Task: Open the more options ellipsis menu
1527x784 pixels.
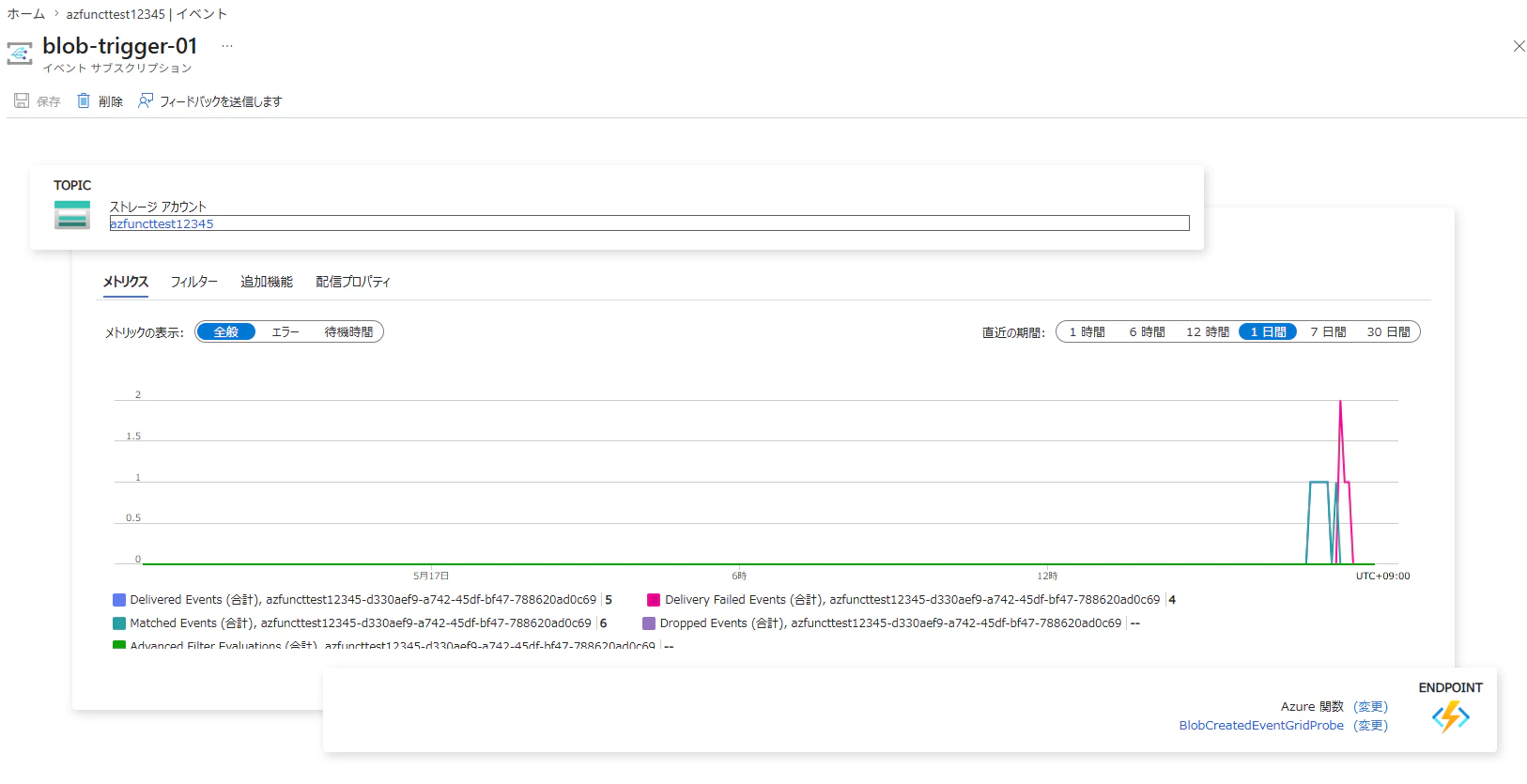Action: (x=227, y=46)
